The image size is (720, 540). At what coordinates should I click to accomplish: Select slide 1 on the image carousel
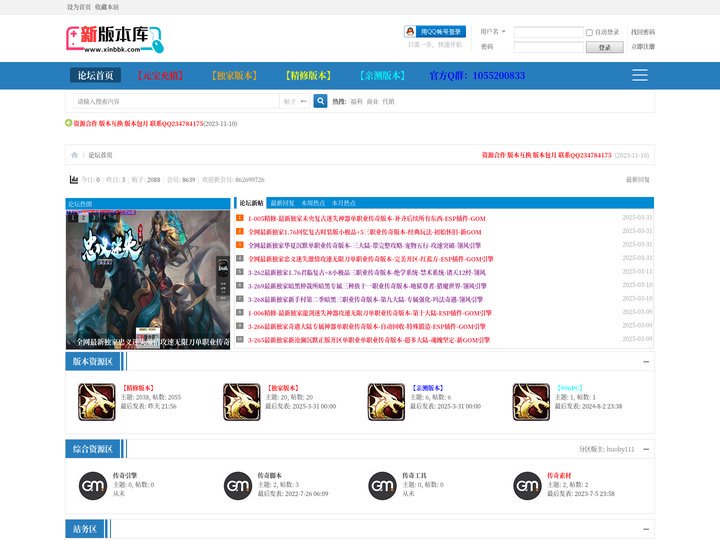[x=73, y=217]
